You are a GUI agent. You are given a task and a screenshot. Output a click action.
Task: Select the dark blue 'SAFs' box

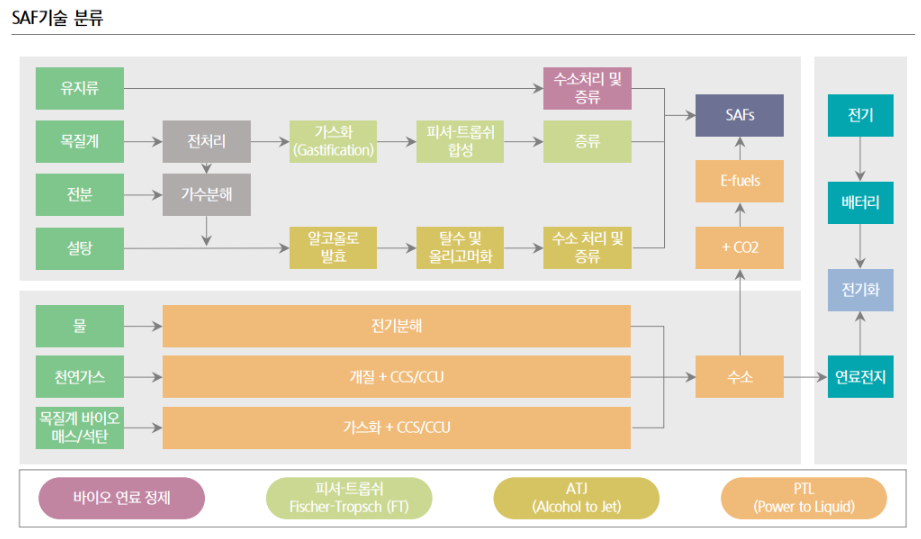[x=740, y=116]
